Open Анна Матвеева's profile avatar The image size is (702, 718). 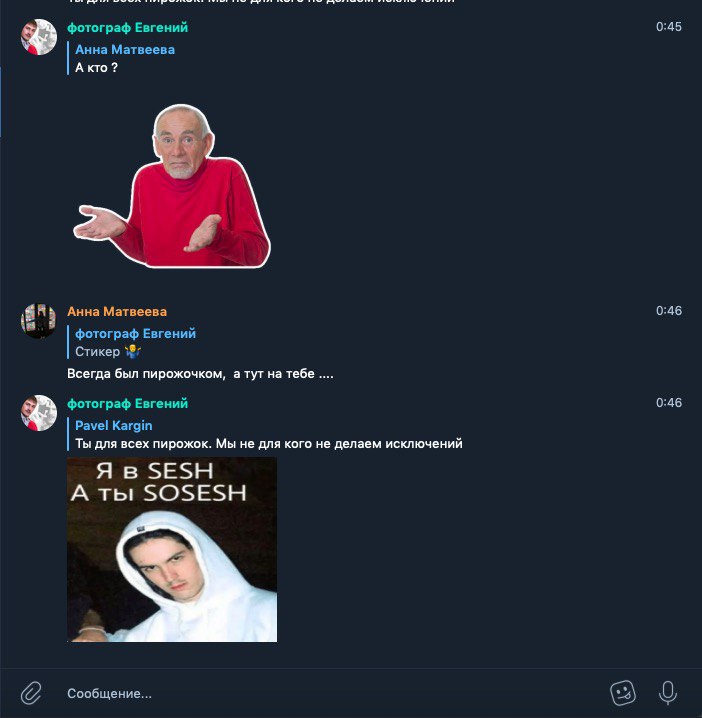point(39,321)
